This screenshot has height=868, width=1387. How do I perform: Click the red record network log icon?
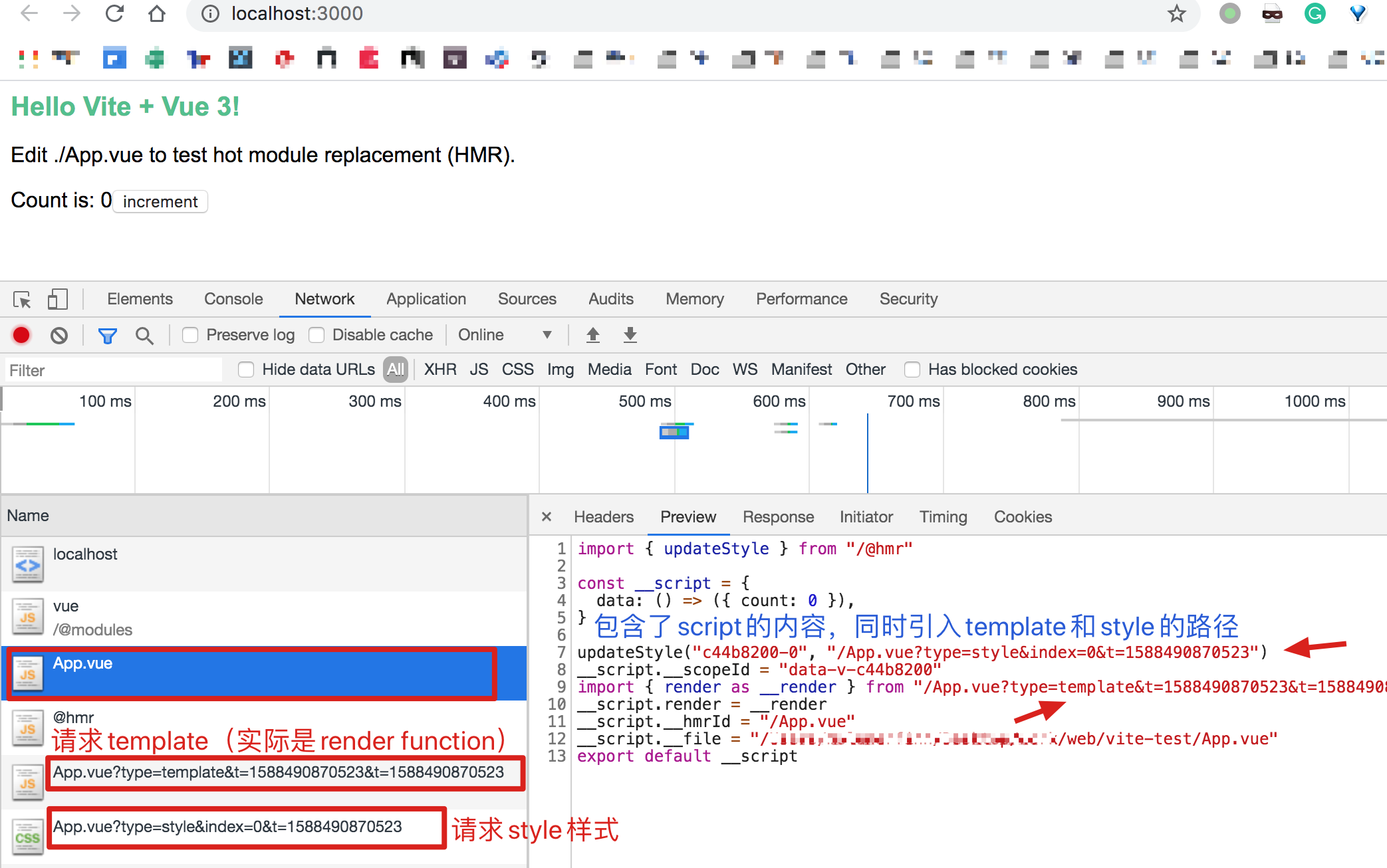pyautogui.click(x=21, y=335)
